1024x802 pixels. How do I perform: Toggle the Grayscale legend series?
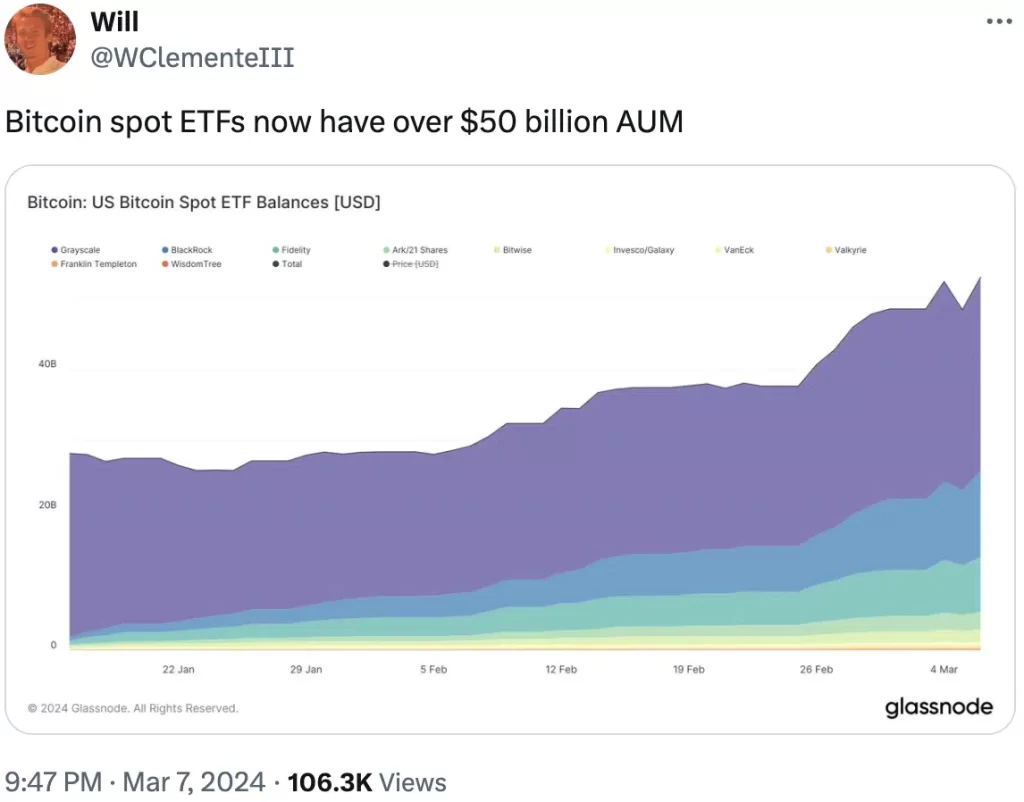(76, 250)
